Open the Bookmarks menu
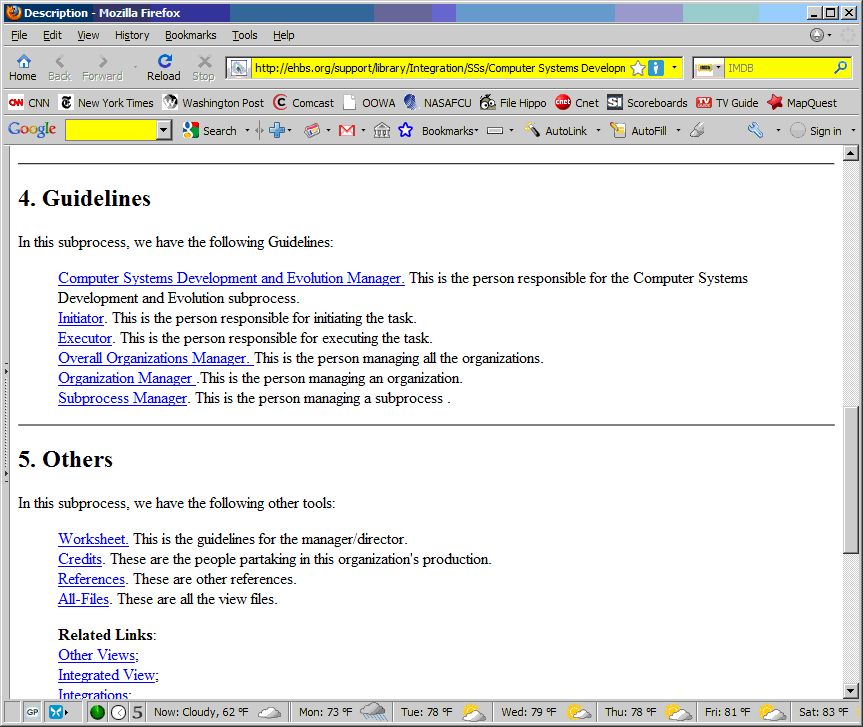The height and width of the screenshot is (727, 863). pyautogui.click(x=190, y=35)
